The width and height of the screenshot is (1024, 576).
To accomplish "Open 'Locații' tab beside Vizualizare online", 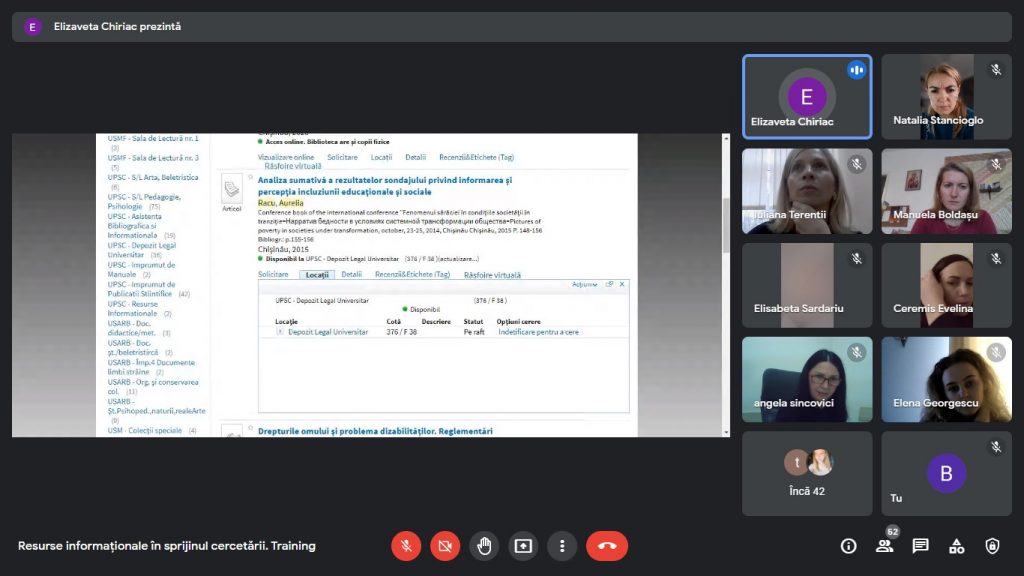I will pos(381,157).
